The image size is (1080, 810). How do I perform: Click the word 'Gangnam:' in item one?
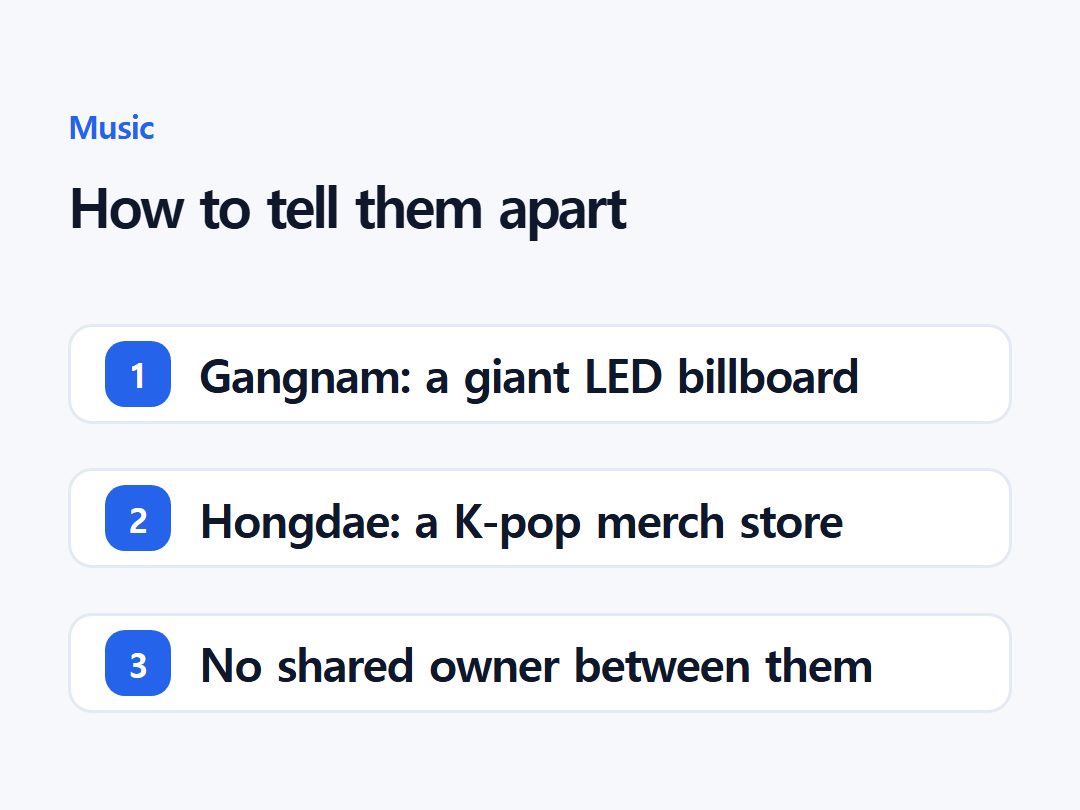(x=305, y=378)
